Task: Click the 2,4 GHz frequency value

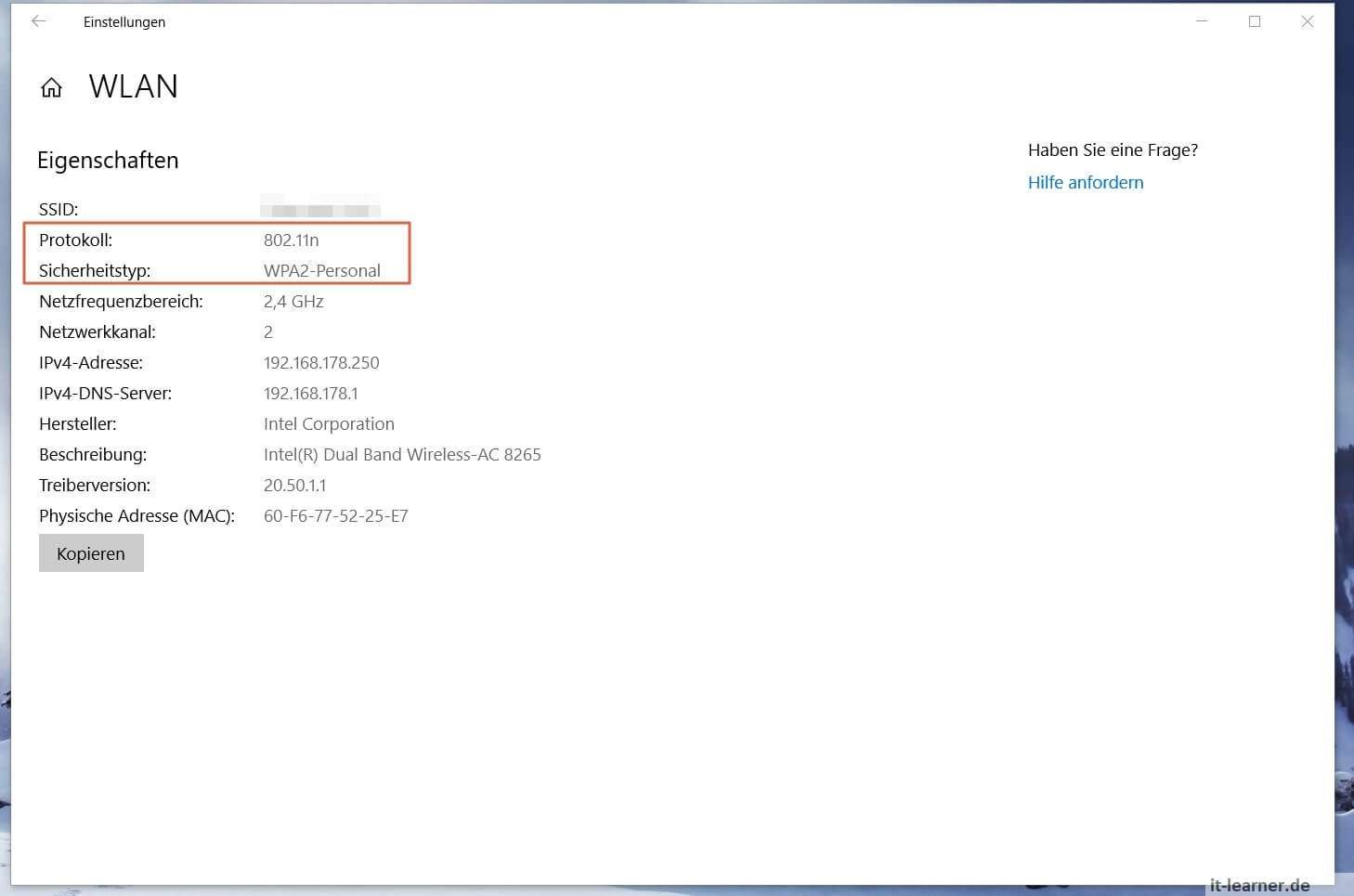Action: click(293, 302)
